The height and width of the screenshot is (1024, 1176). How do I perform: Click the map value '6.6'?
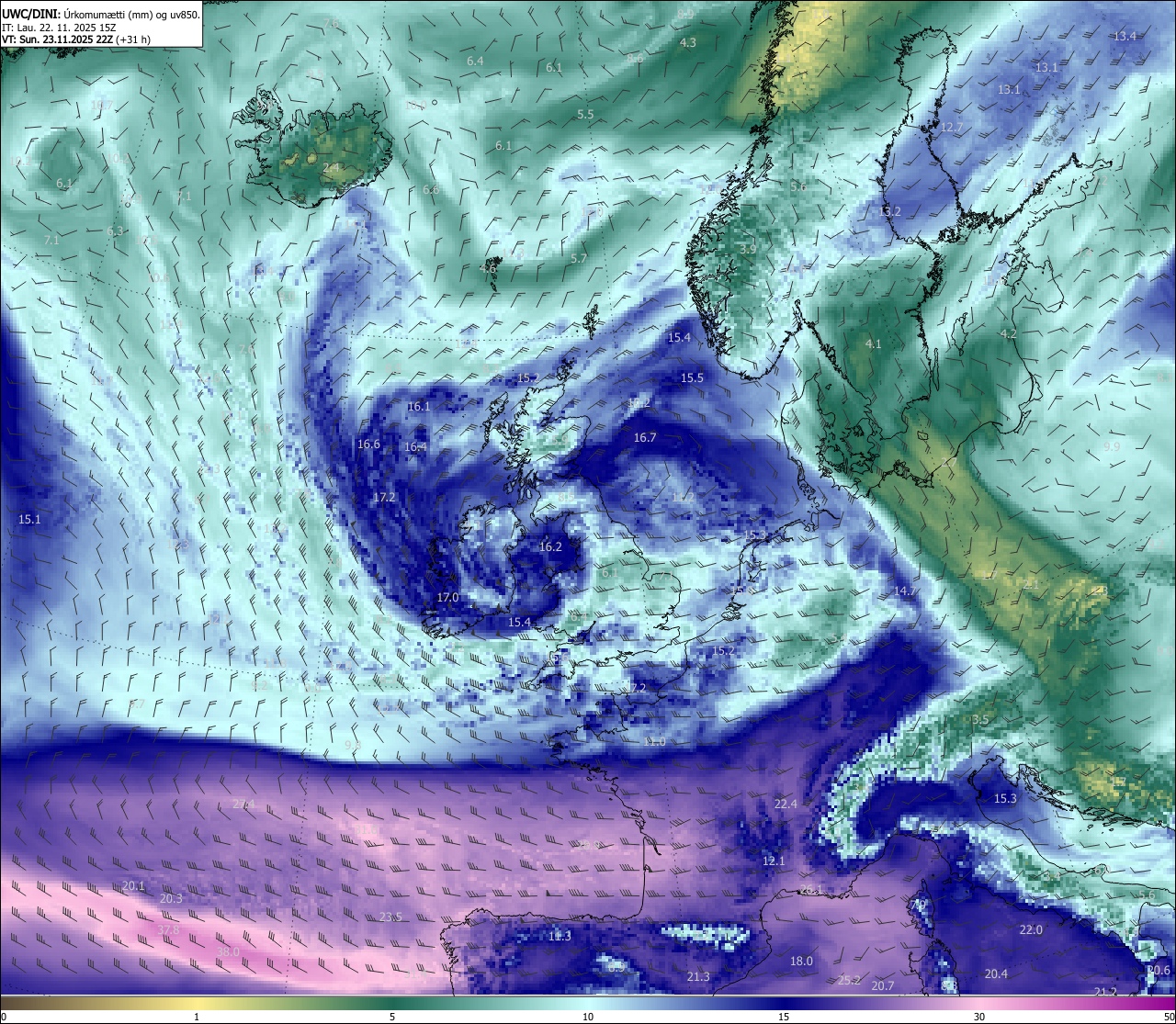[x=431, y=189]
